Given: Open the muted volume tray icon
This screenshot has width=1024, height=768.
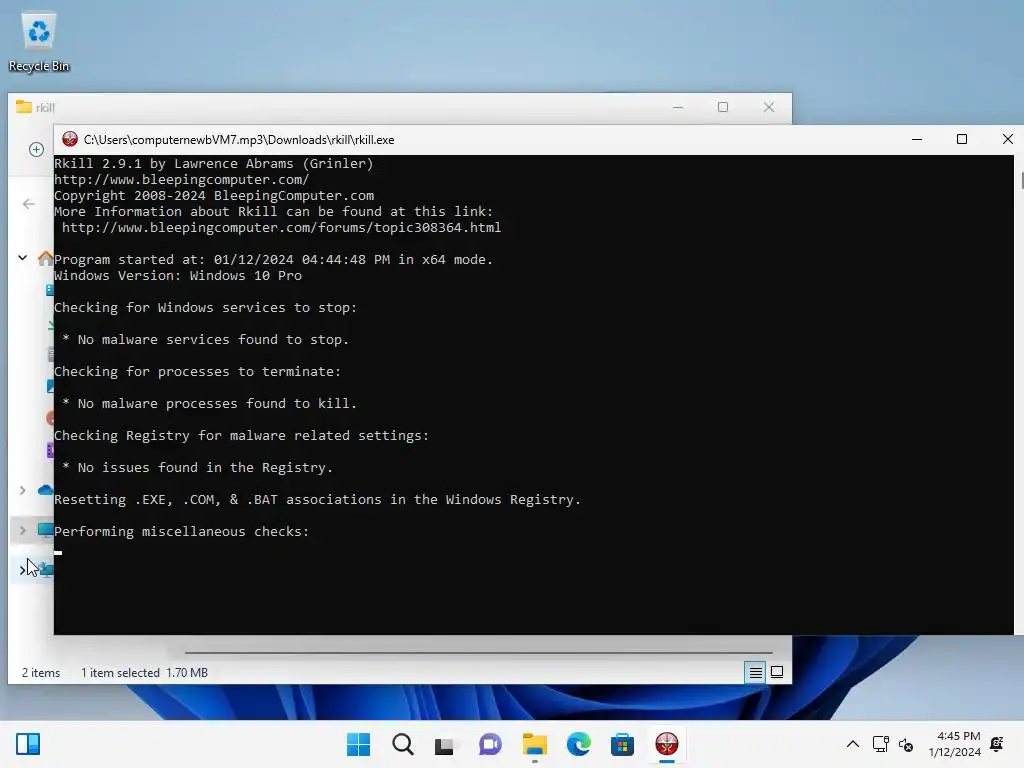Looking at the screenshot, I should (906, 744).
